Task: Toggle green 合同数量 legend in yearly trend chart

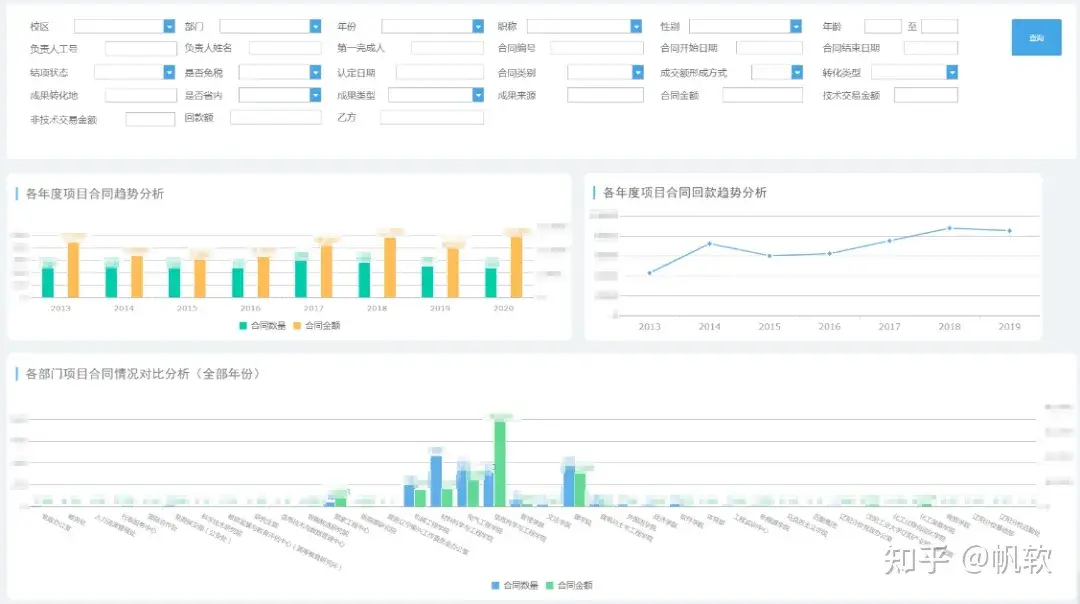Action: click(x=262, y=326)
